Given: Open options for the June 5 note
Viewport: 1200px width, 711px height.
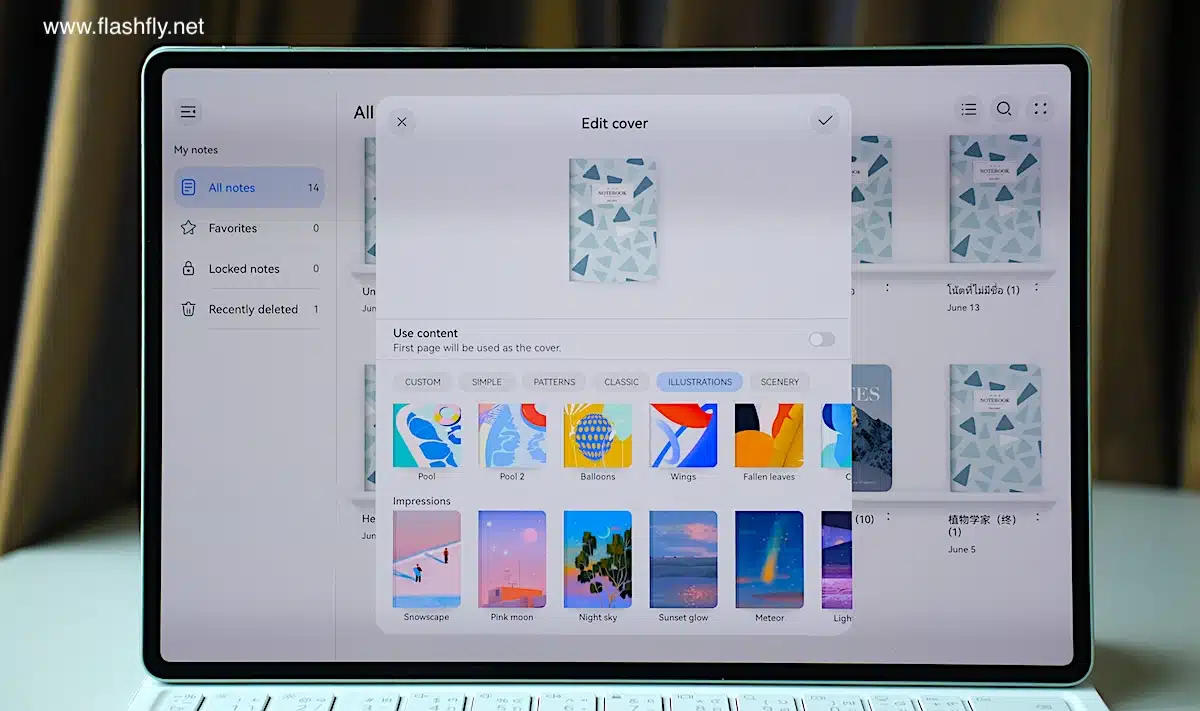Looking at the screenshot, I should tap(1037, 518).
